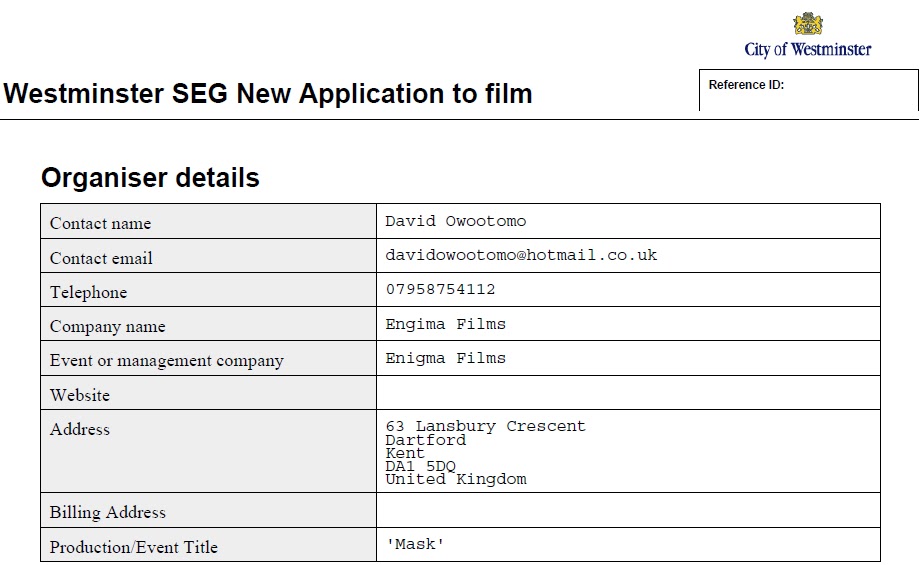The height and width of the screenshot is (565, 921).
Task: Click the Production/Event Title label cell
Action: (209, 544)
